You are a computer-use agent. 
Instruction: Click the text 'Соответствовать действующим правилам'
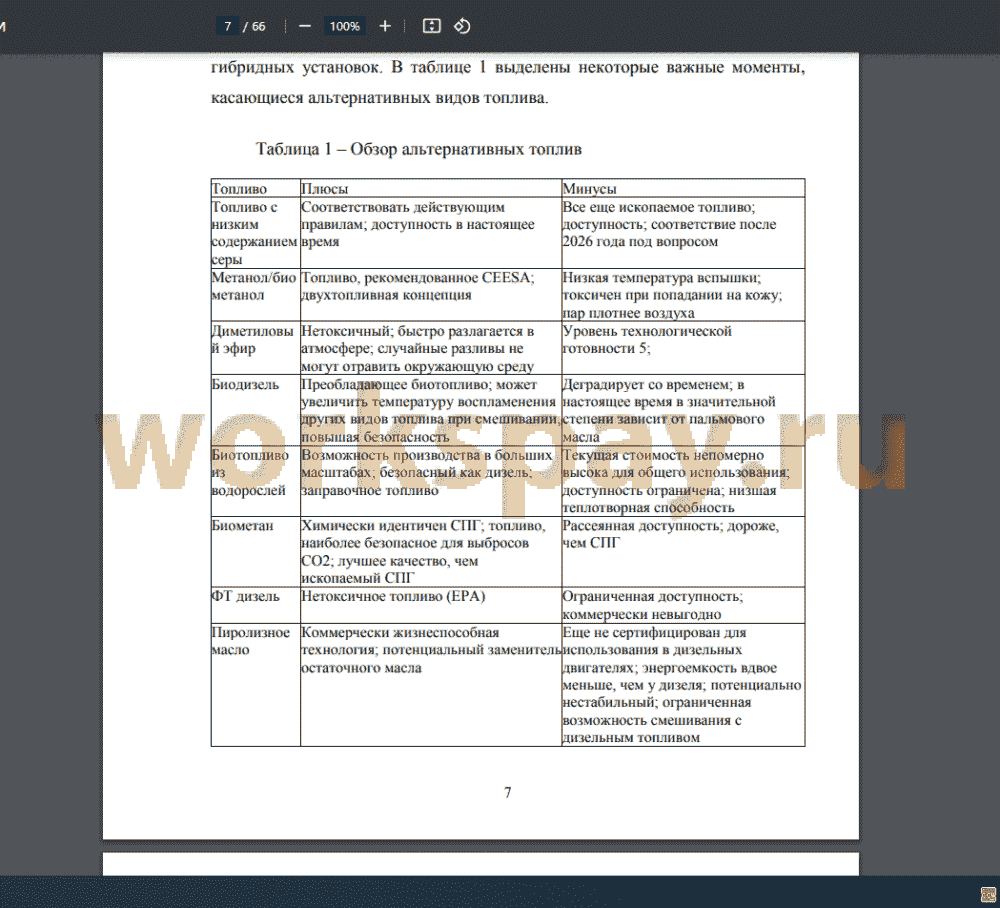click(x=402, y=216)
